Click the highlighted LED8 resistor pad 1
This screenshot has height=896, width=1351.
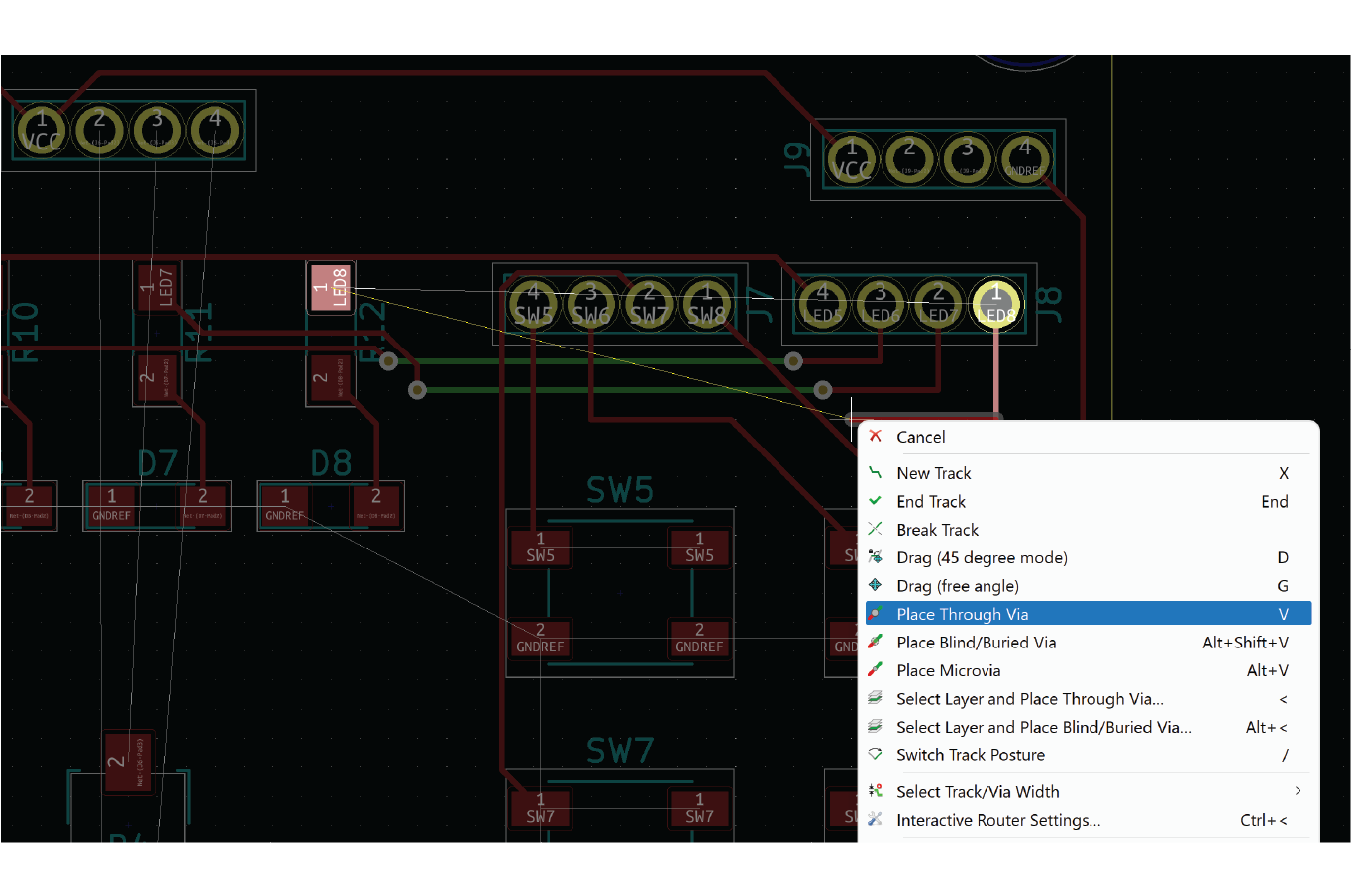tap(331, 288)
